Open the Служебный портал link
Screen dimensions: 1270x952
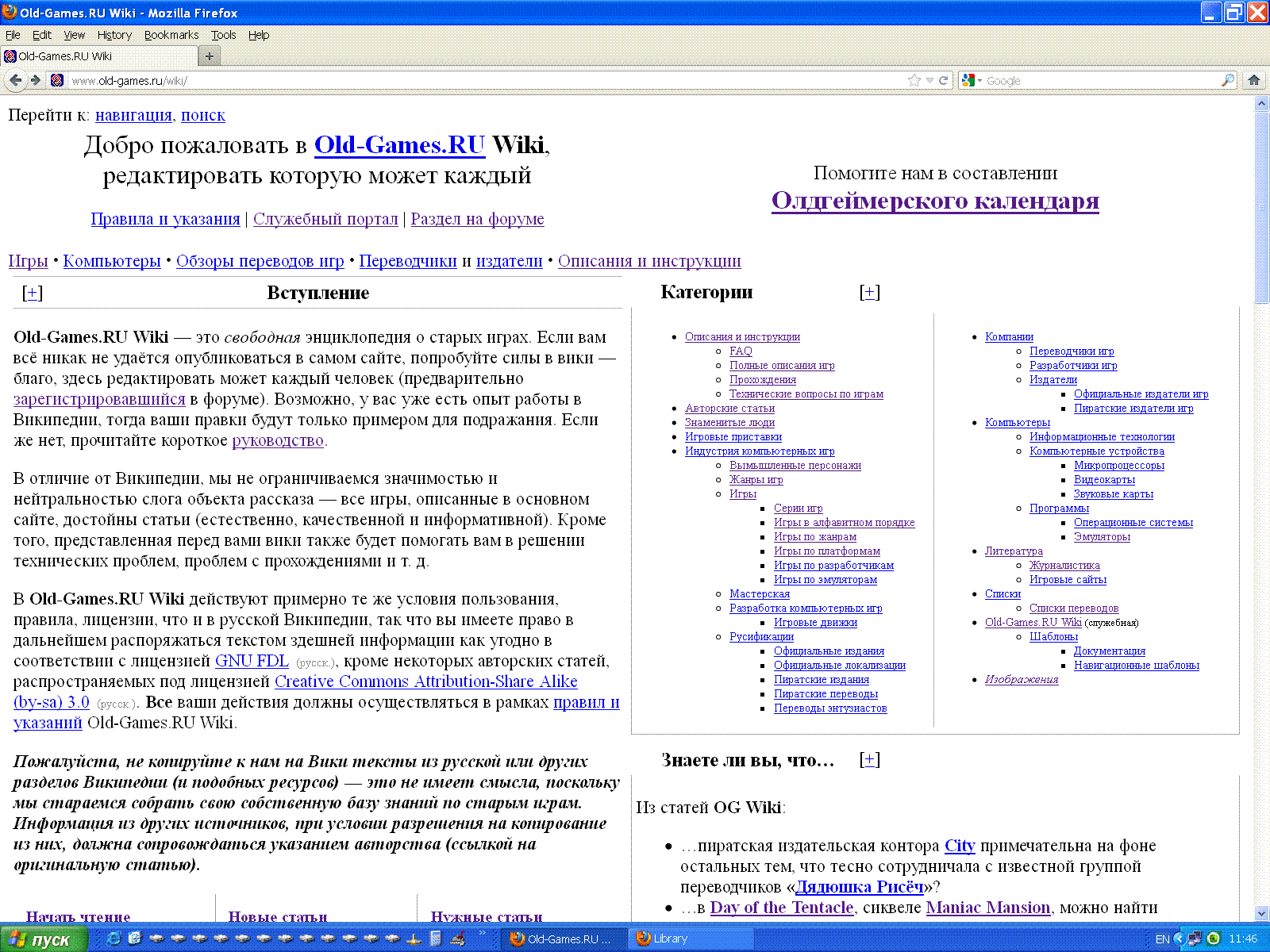[325, 219]
